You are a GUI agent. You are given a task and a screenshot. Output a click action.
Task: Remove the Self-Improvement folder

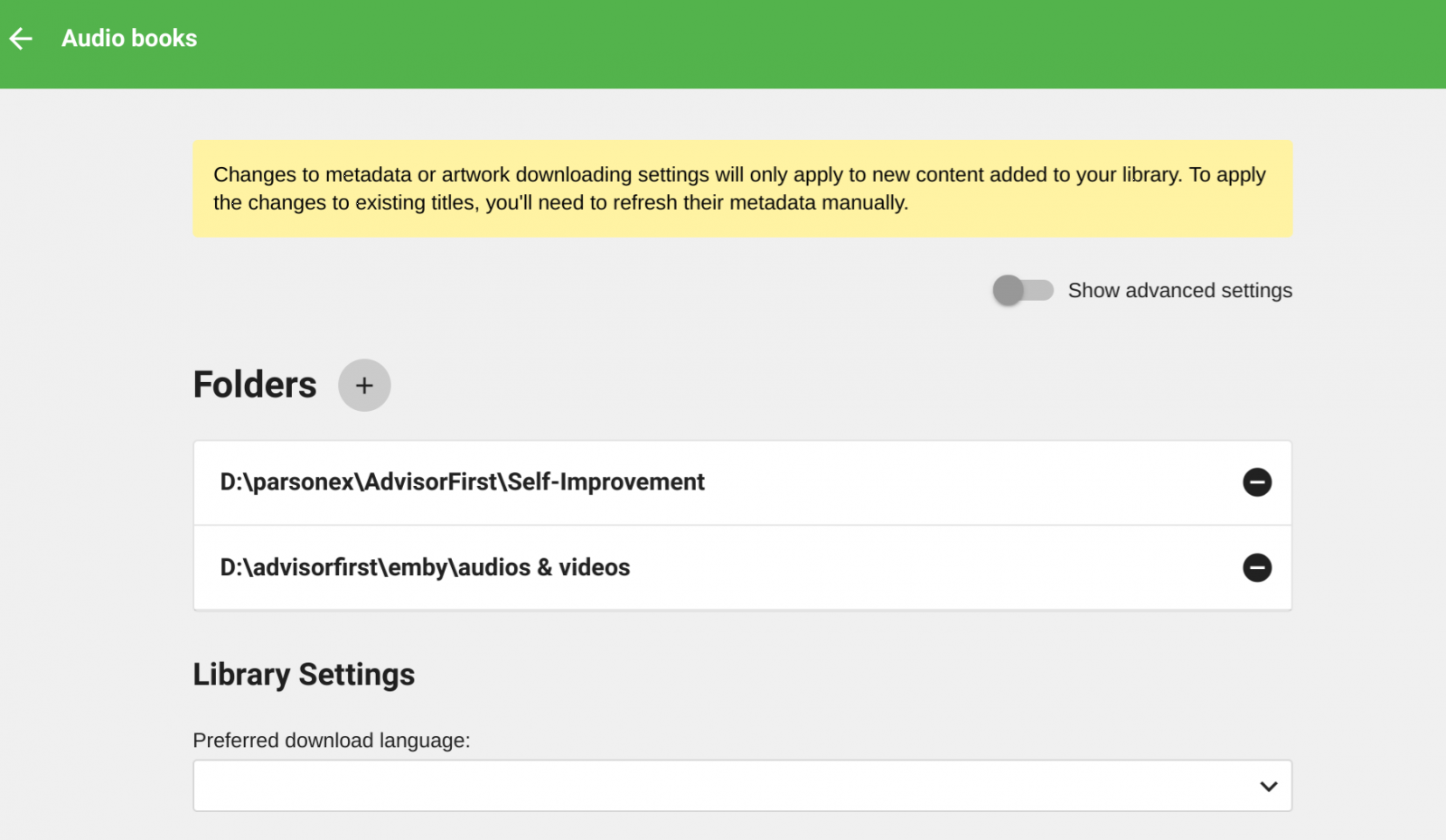(x=1256, y=482)
